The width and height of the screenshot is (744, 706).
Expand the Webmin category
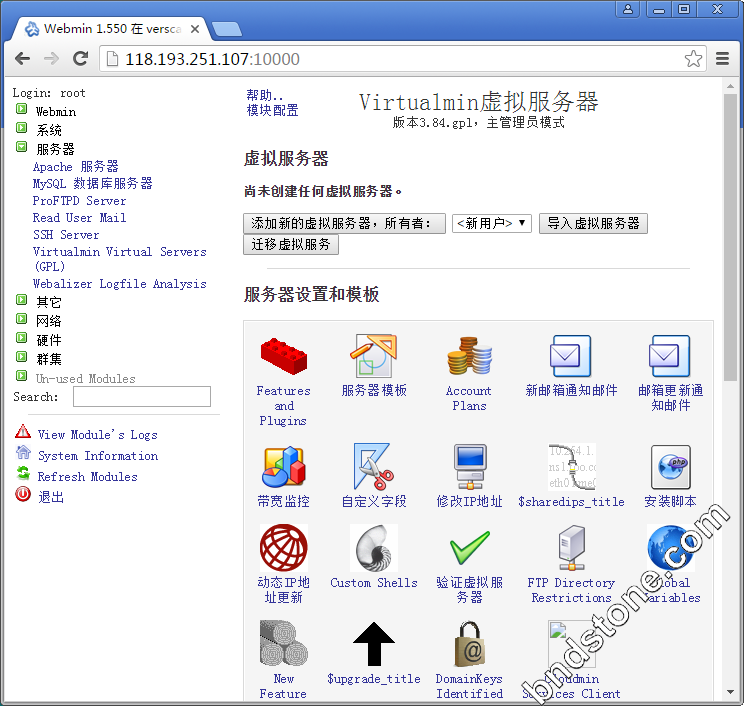coord(22,109)
